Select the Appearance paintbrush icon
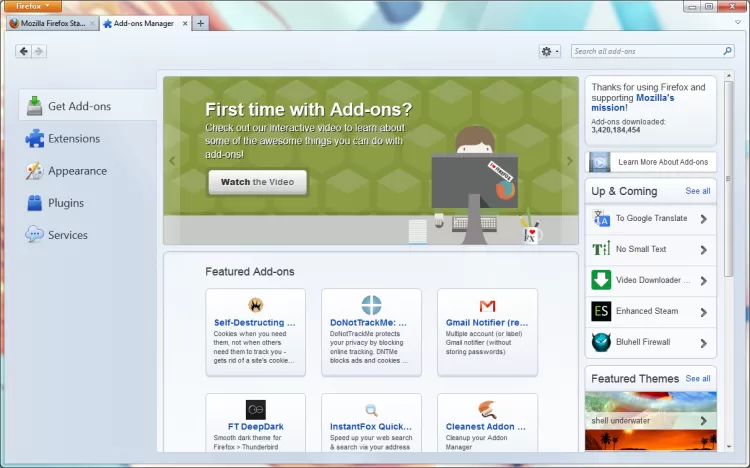The image size is (750, 468). [x=34, y=171]
